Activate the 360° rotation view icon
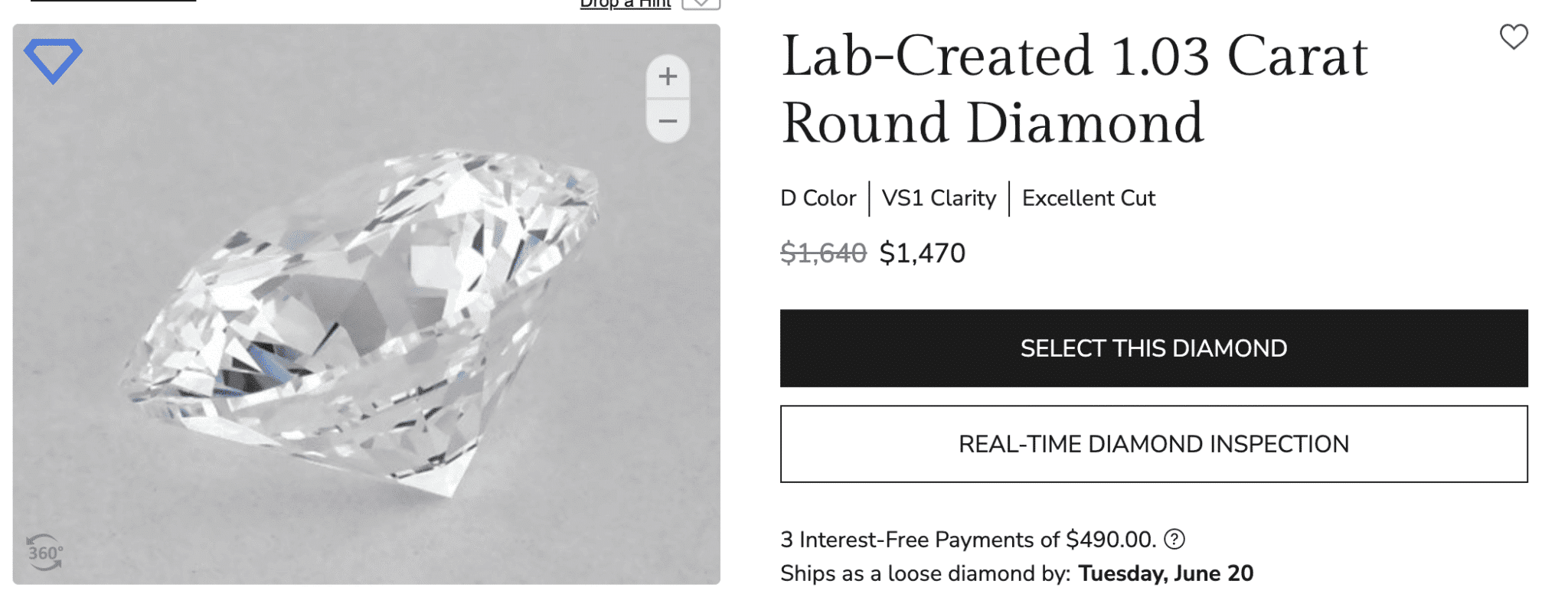 44,553
